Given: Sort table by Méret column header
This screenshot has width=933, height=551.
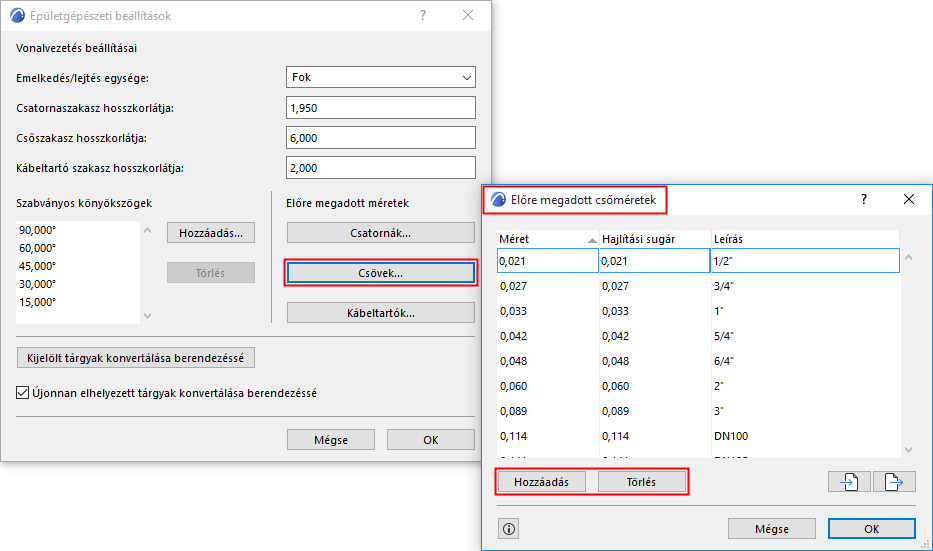Looking at the screenshot, I should tap(547, 239).
